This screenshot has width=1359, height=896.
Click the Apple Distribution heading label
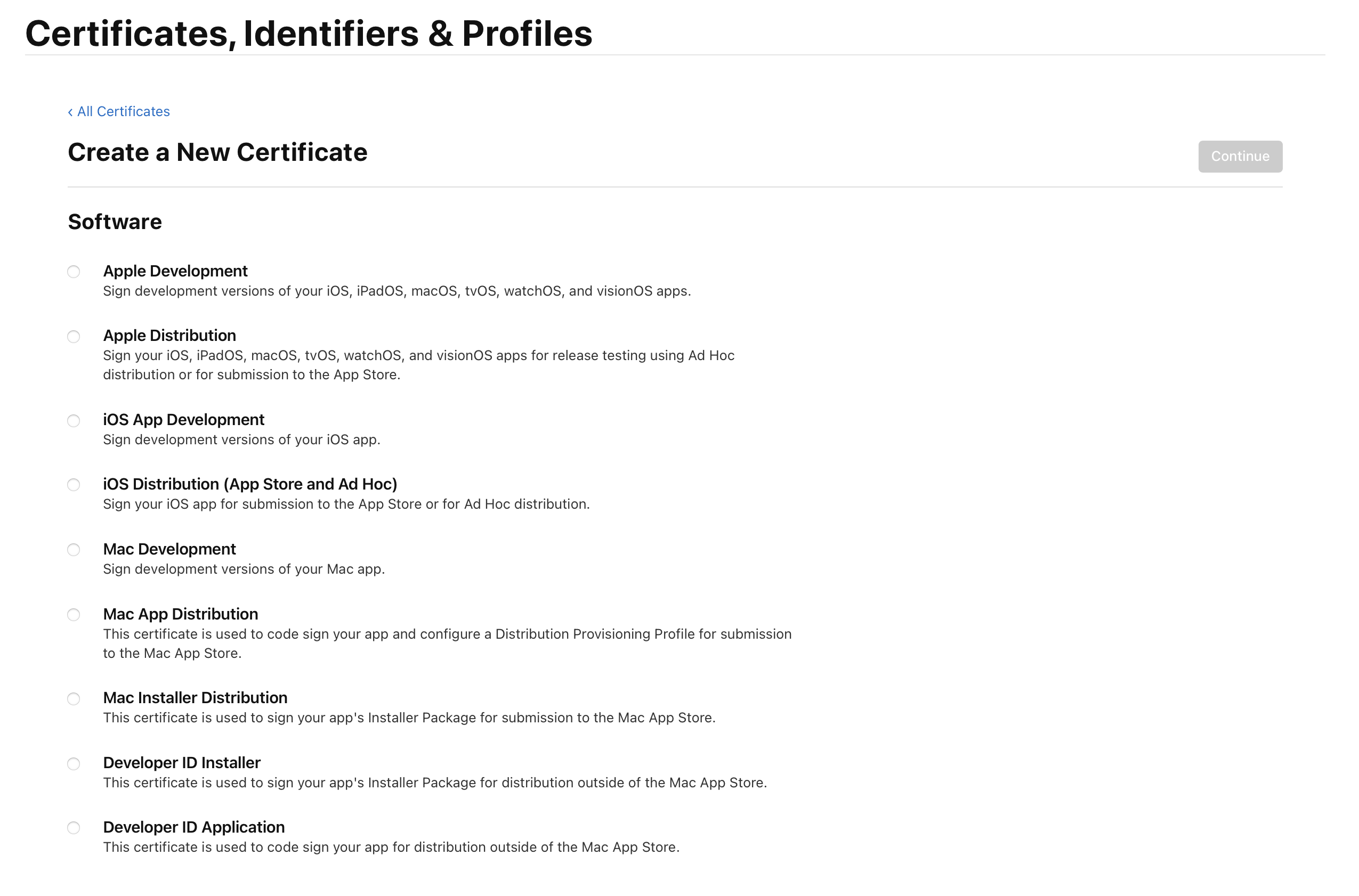click(170, 336)
